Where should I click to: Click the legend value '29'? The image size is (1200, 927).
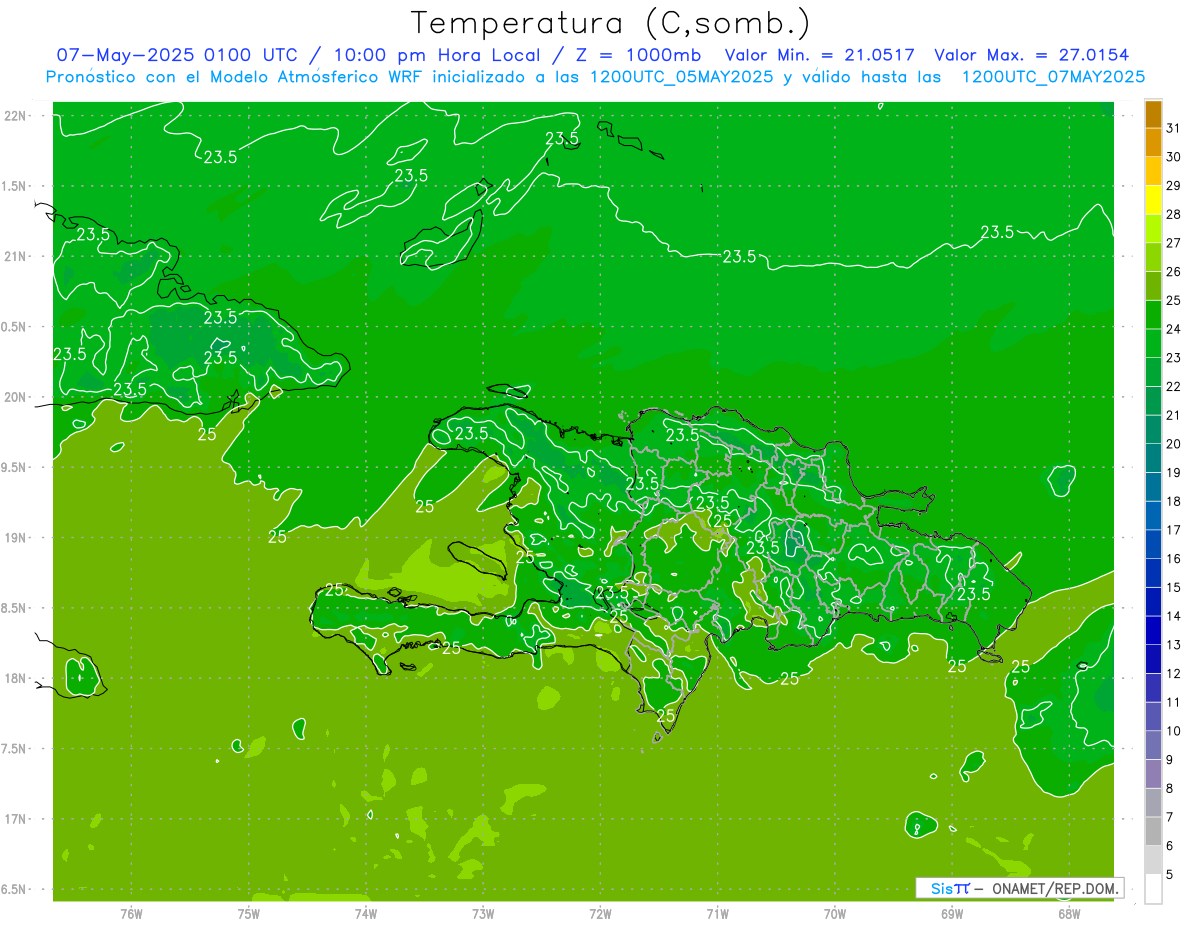pyautogui.click(x=1173, y=186)
